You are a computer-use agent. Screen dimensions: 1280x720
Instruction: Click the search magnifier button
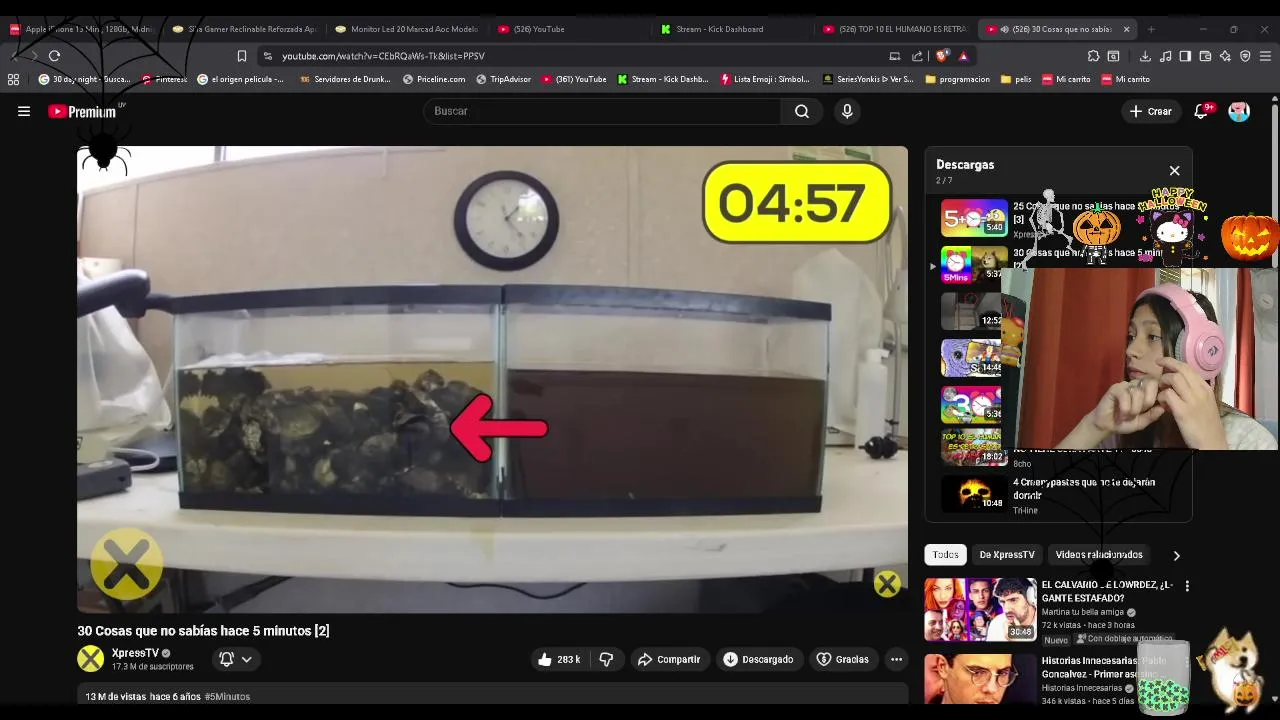pyautogui.click(x=802, y=111)
